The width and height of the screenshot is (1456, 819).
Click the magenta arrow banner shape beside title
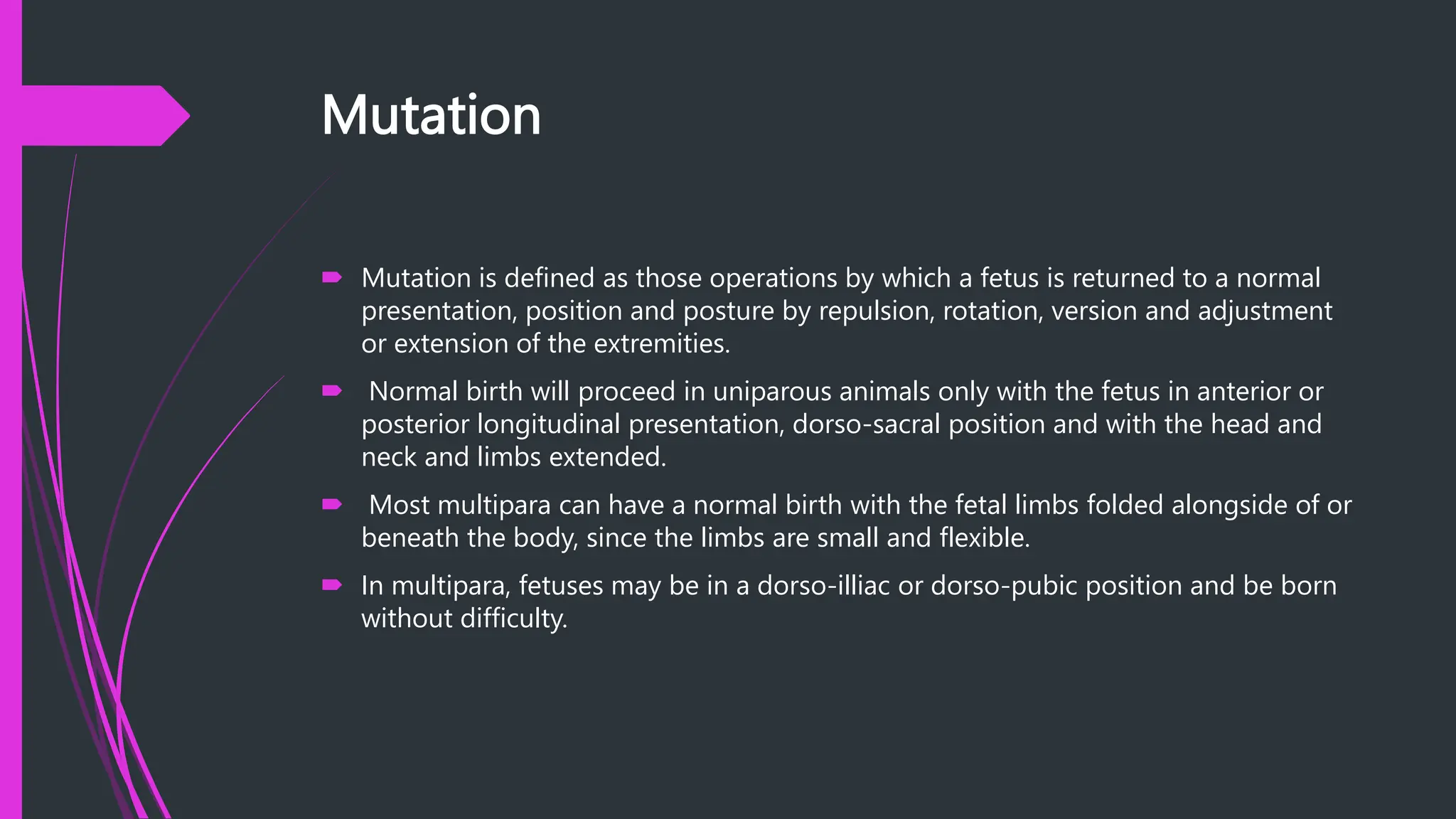[x=105, y=116]
